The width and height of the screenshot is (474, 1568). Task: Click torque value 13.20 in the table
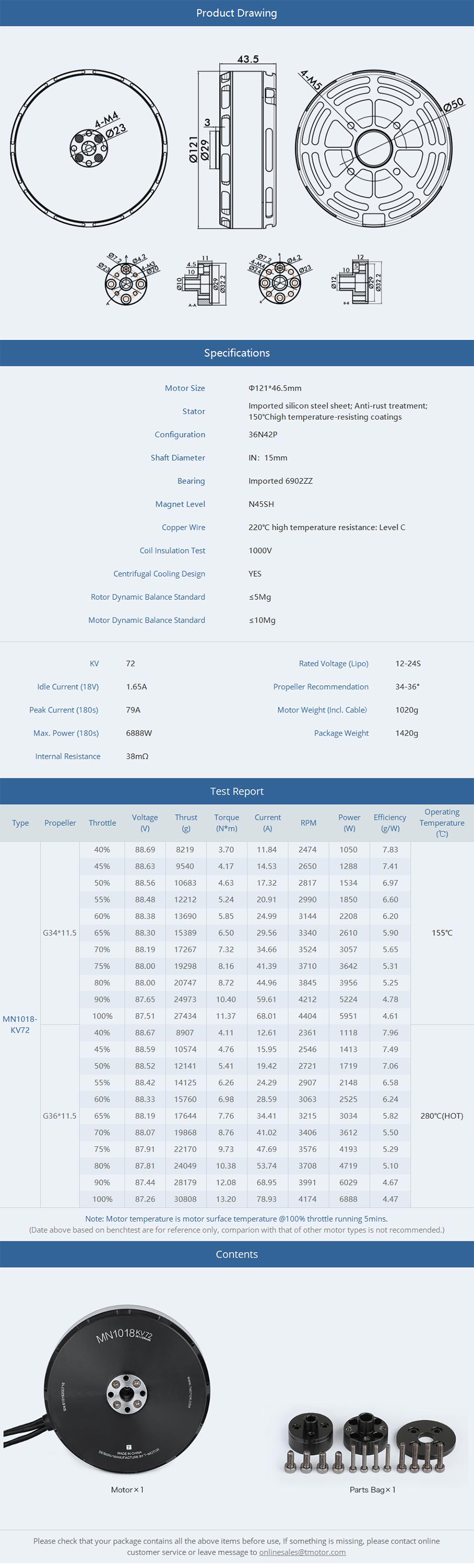[x=226, y=1199]
